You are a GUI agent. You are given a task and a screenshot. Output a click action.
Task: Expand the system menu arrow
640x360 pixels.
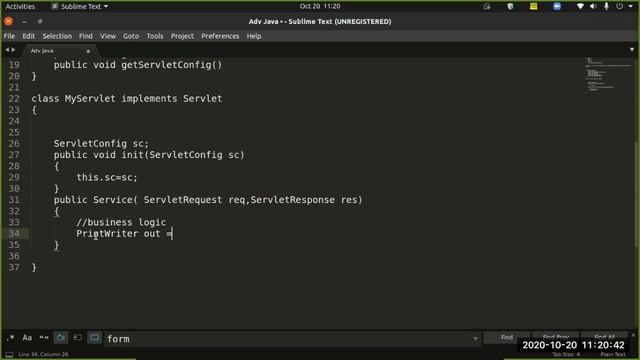[630, 7]
